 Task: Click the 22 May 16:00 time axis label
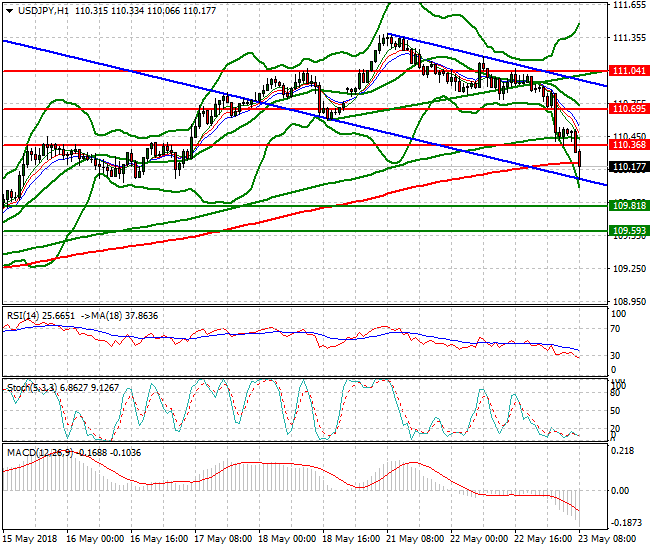(x=543, y=539)
